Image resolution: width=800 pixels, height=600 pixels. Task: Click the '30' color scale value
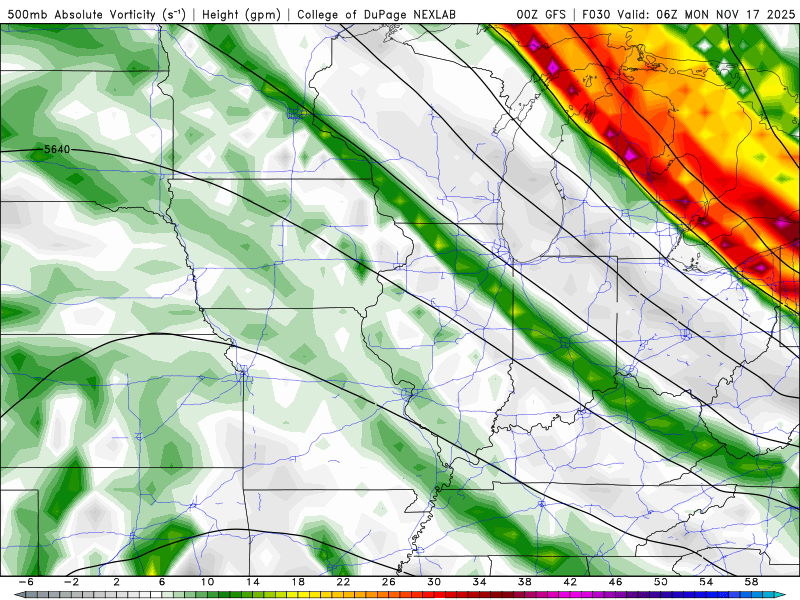[x=434, y=582]
